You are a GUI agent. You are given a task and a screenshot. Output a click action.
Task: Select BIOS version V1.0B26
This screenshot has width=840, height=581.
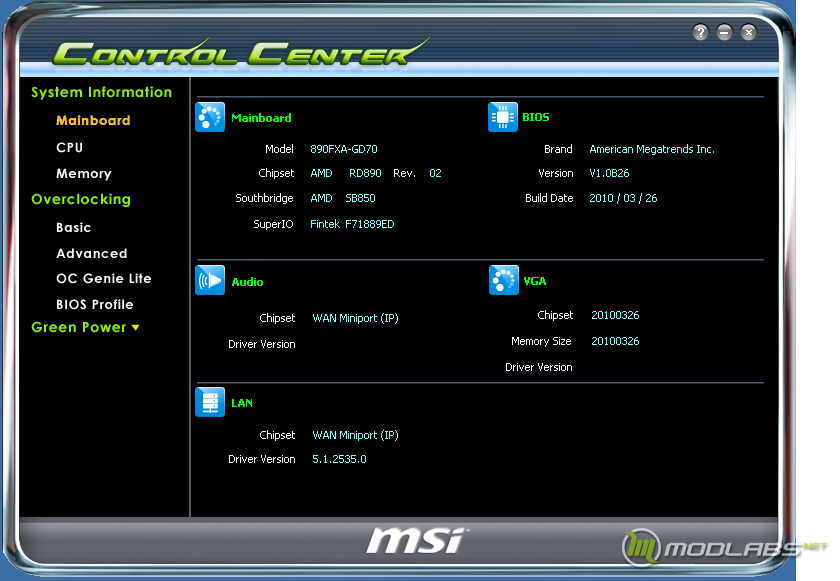click(x=609, y=173)
